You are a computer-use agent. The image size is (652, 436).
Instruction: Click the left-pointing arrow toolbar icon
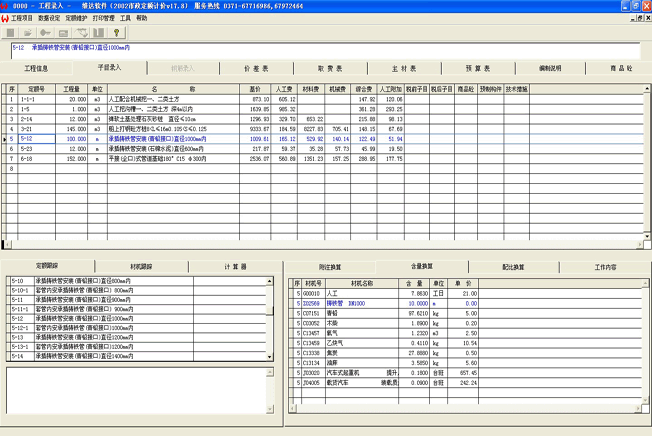click(46, 31)
